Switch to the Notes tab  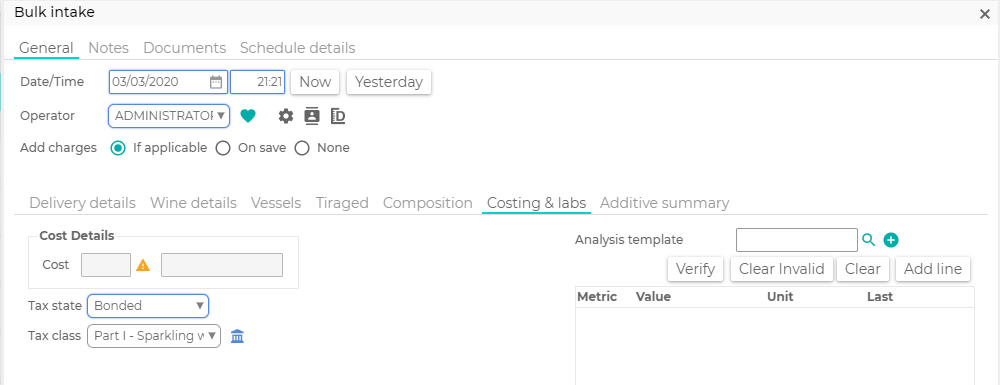coord(108,48)
